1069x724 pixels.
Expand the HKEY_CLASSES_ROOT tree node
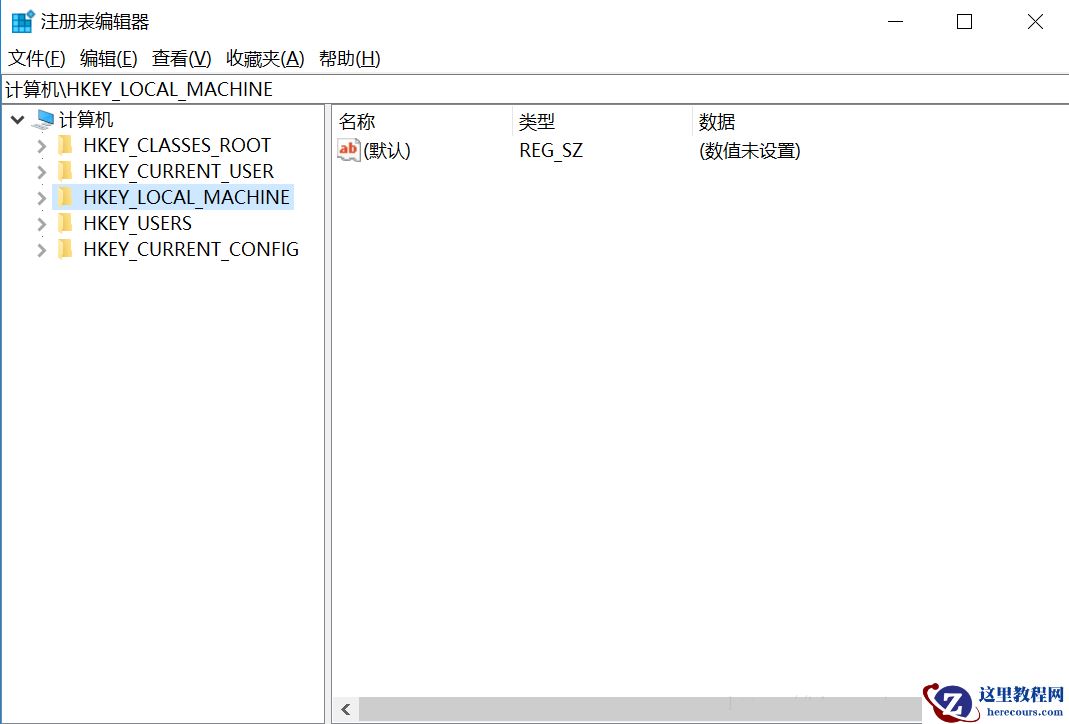[x=40, y=144]
